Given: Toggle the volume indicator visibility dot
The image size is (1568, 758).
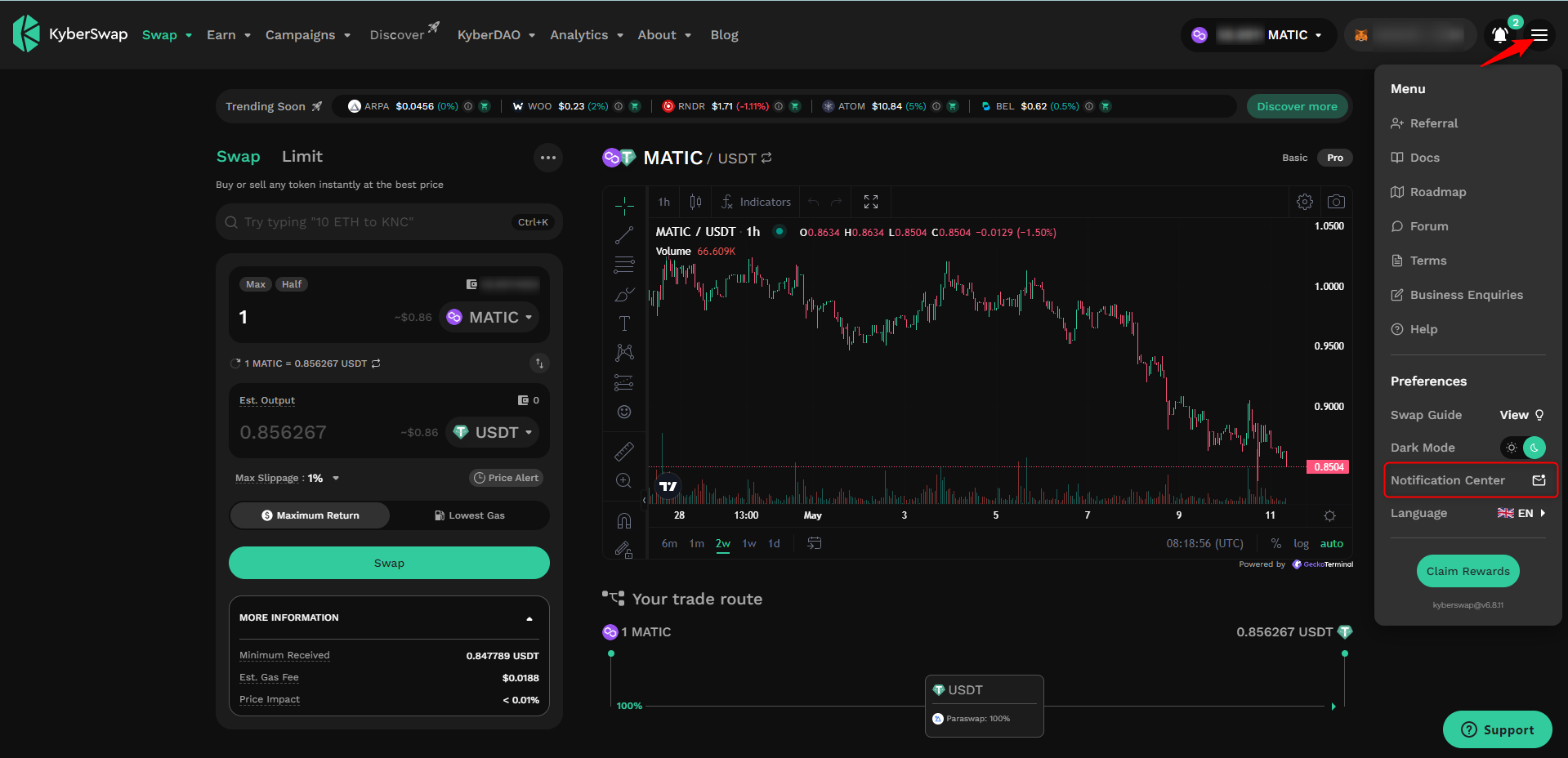Looking at the screenshot, I should point(780,231).
